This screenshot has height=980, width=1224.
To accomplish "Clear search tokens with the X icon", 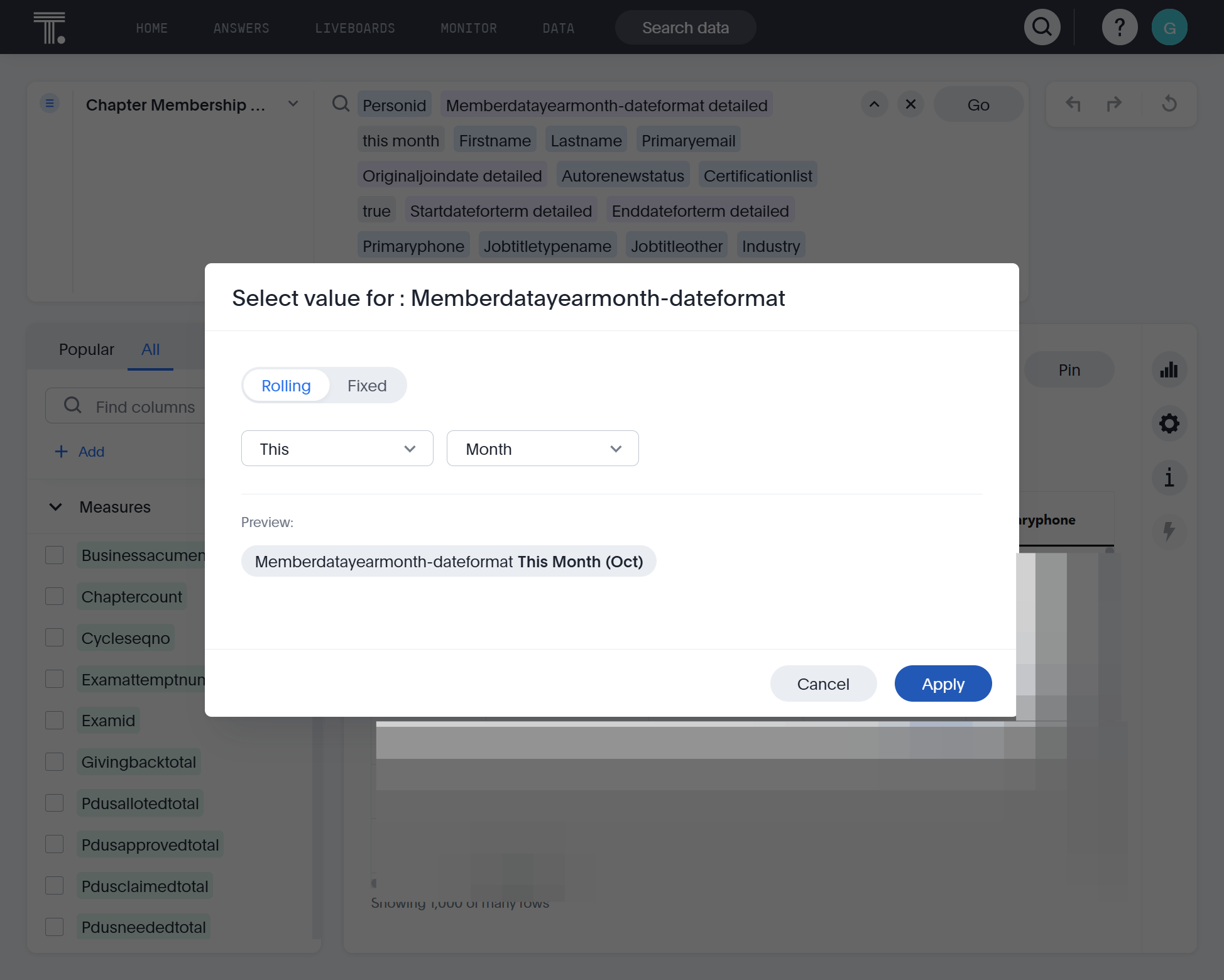I will pyautogui.click(x=910, y=104).
